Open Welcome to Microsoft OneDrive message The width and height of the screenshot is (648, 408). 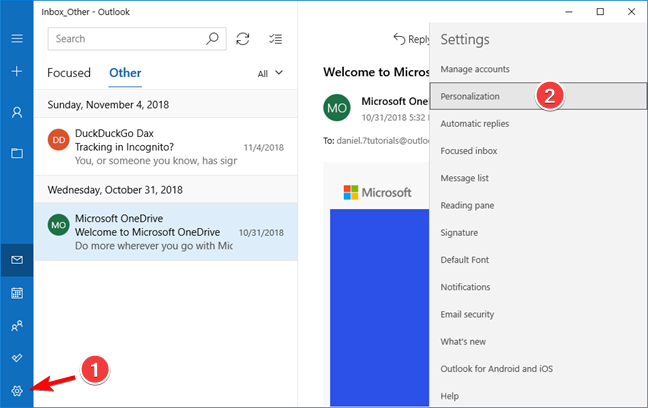[166, 231]
